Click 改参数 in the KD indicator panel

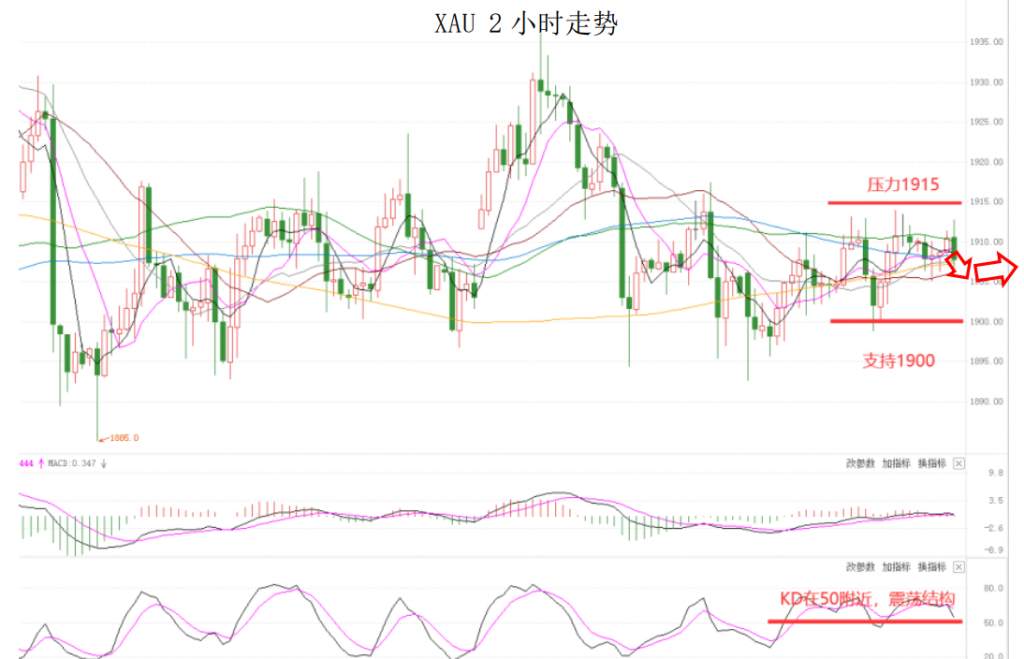coord(859,567)
